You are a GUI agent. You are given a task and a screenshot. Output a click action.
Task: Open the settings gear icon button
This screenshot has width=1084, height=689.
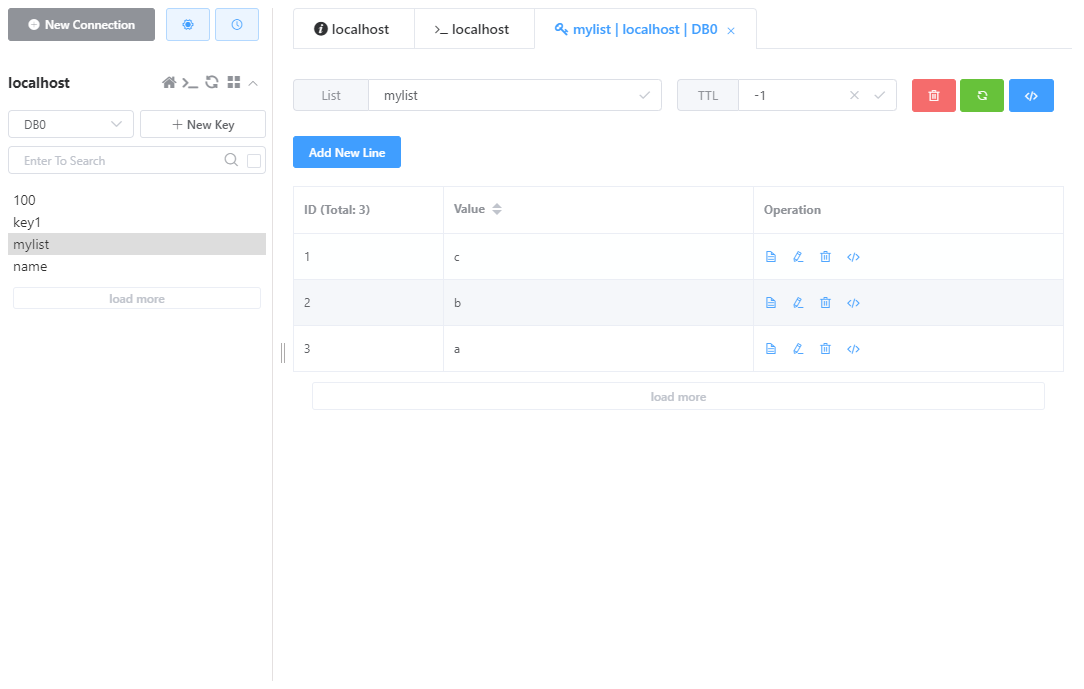click(x=187, y=25)
